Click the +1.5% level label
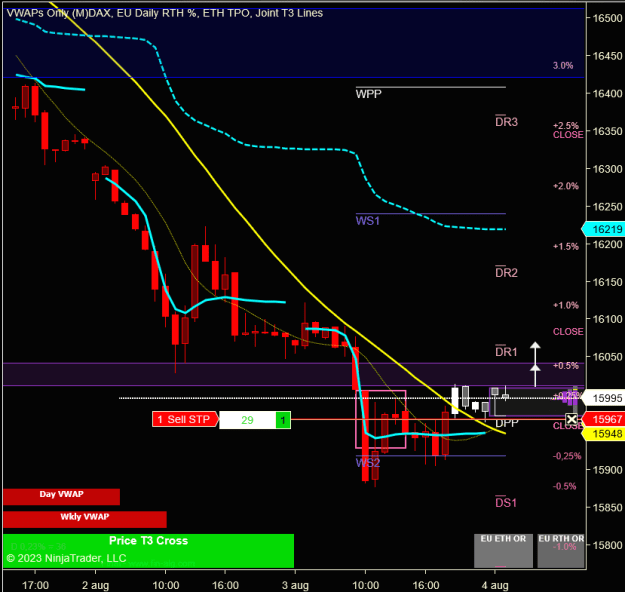The width and height of the screenshot is (625, 592). click(566, 246)
